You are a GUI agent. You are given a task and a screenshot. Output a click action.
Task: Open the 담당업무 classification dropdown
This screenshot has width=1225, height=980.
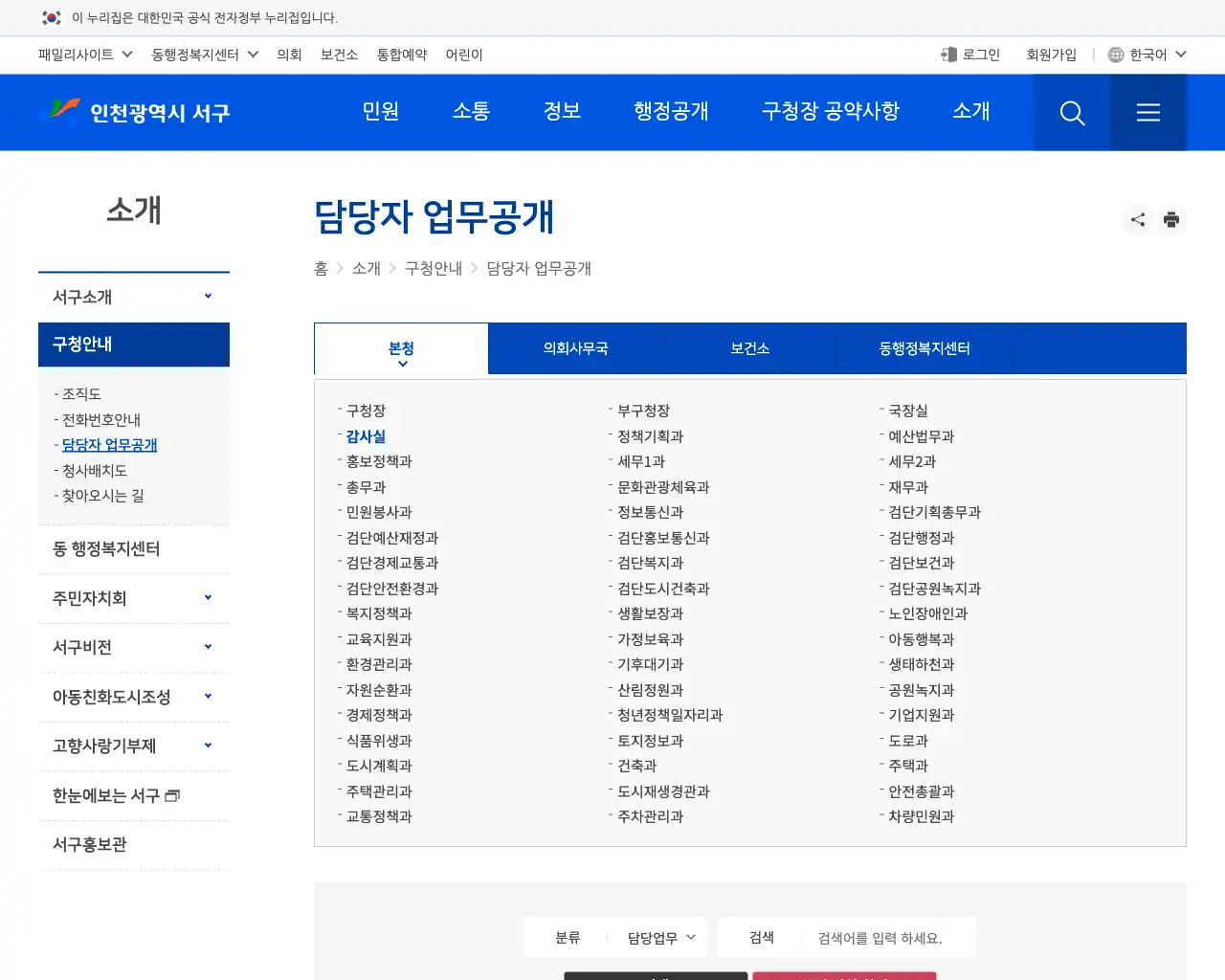[x=658, y=937]
